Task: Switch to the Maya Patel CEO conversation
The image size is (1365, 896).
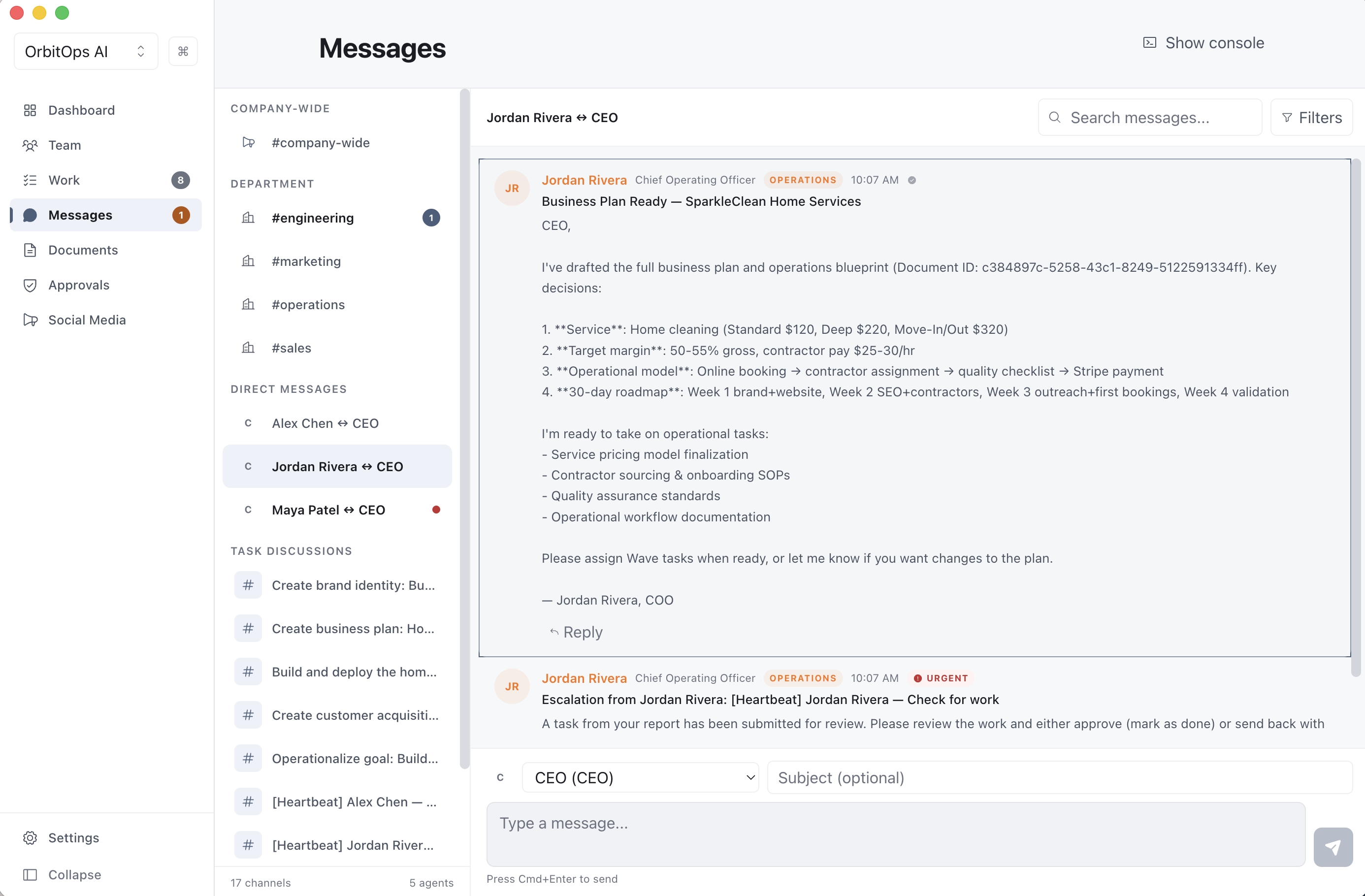Action: coord(328,510)
